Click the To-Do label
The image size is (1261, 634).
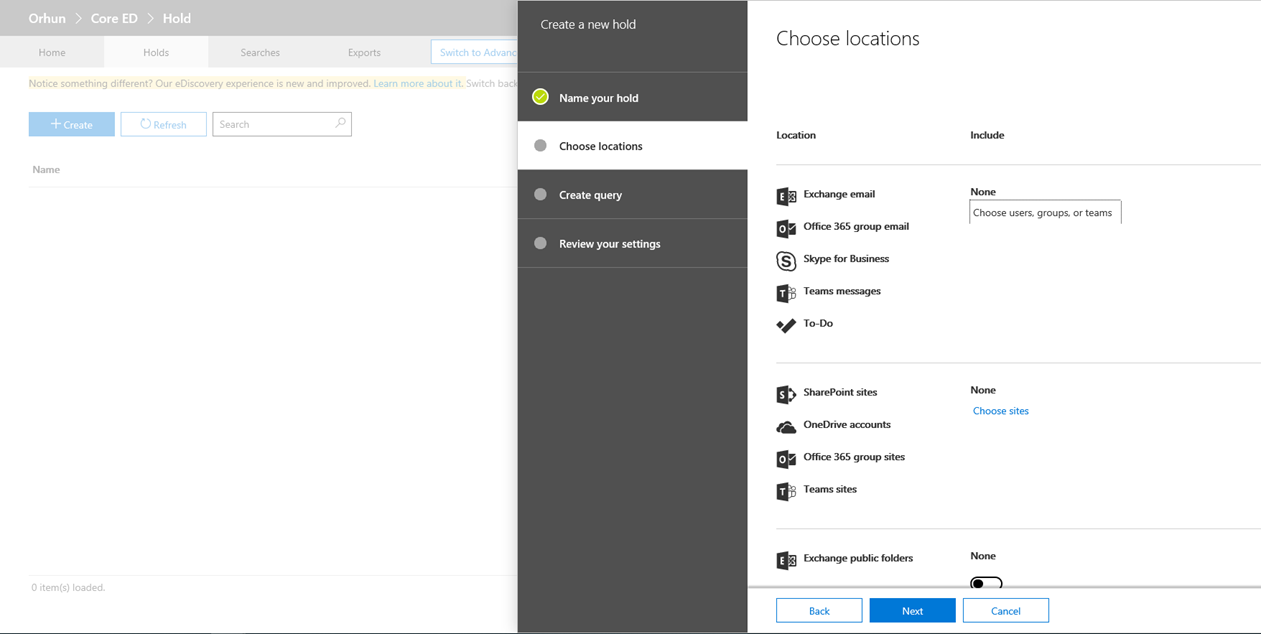[818, 323]
